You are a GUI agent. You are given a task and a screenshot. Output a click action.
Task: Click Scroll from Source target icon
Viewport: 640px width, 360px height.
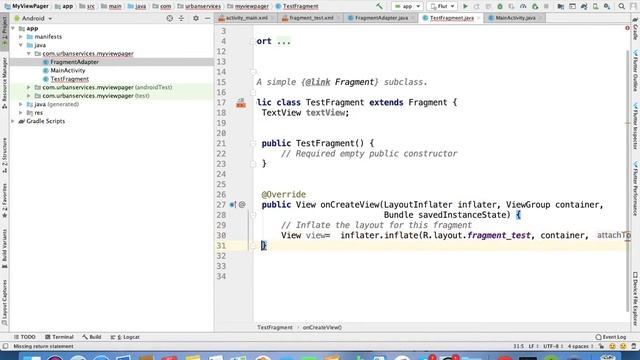[x=170, y=18]
